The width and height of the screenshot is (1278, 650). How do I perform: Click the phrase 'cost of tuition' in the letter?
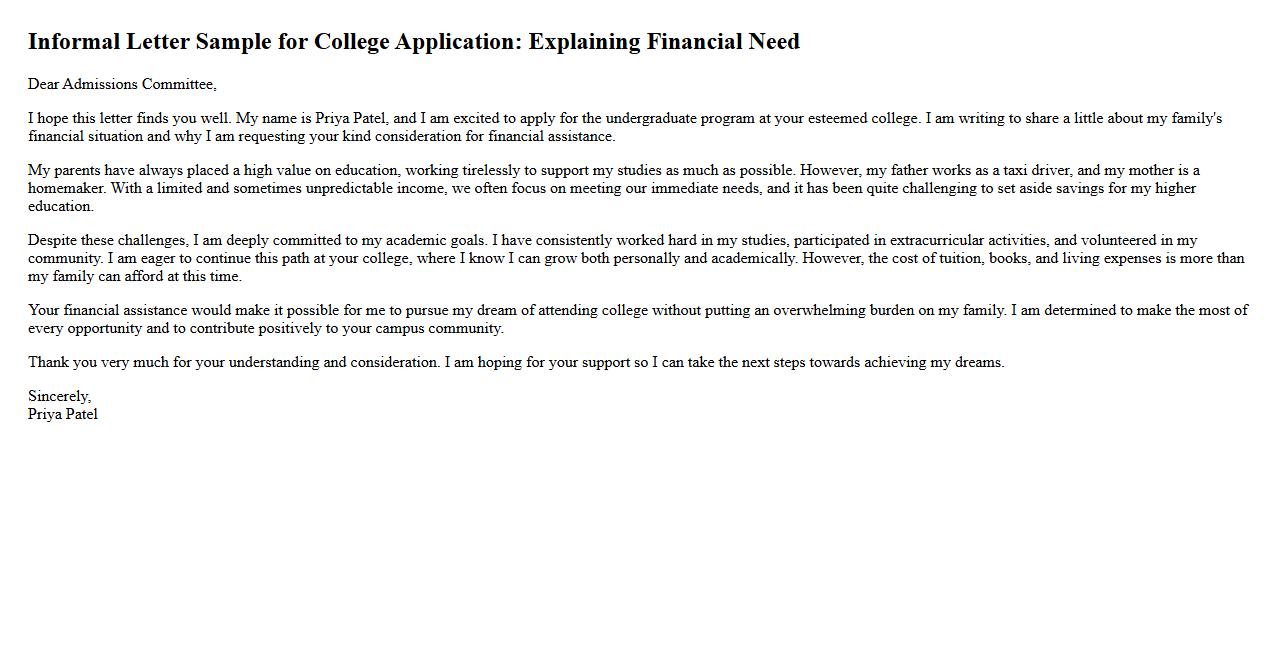[939, 258]
